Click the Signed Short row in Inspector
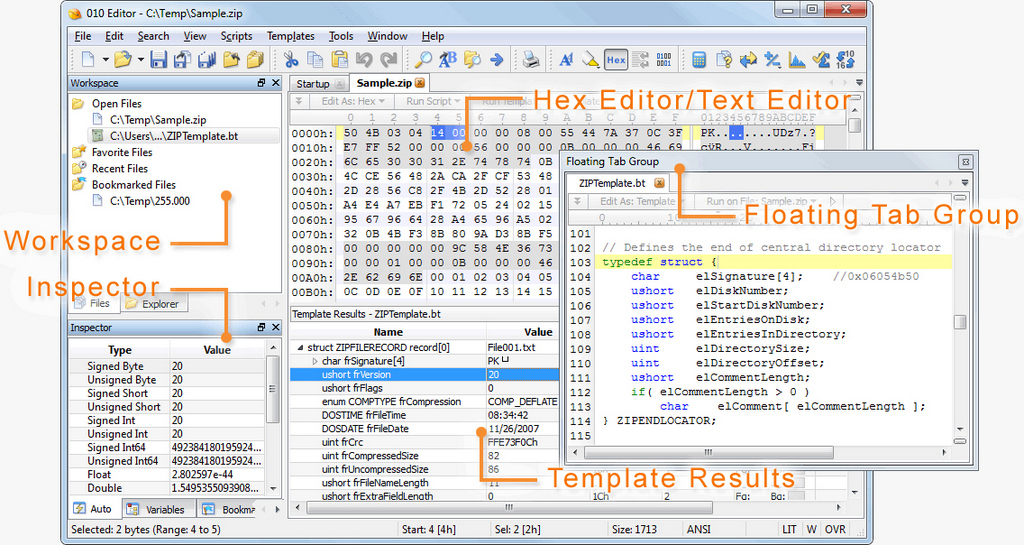Screen dimensions: 1024x545 [167, 394]
